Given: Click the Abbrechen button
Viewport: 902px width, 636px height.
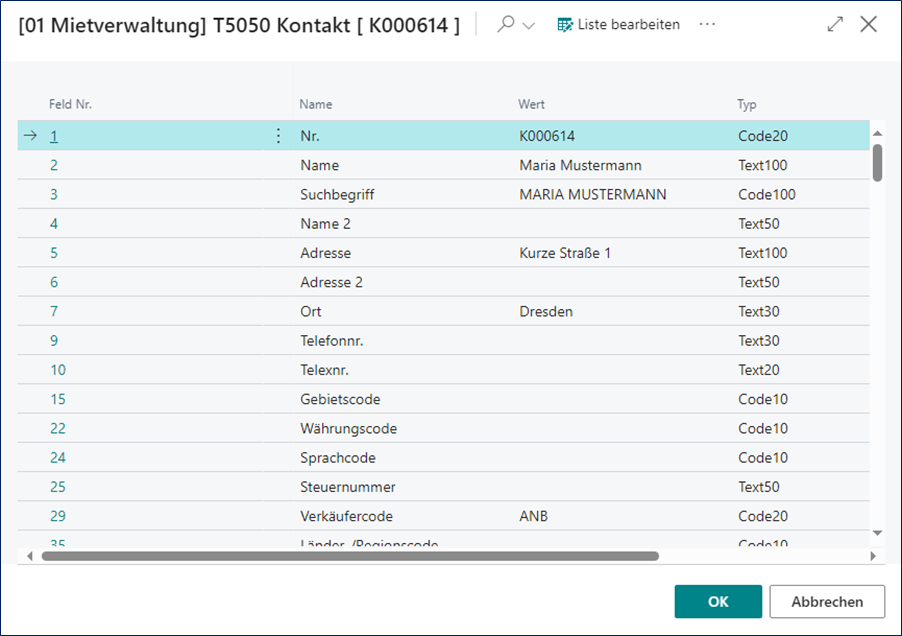Looking at the screenshot, I should tap(827, 602).
